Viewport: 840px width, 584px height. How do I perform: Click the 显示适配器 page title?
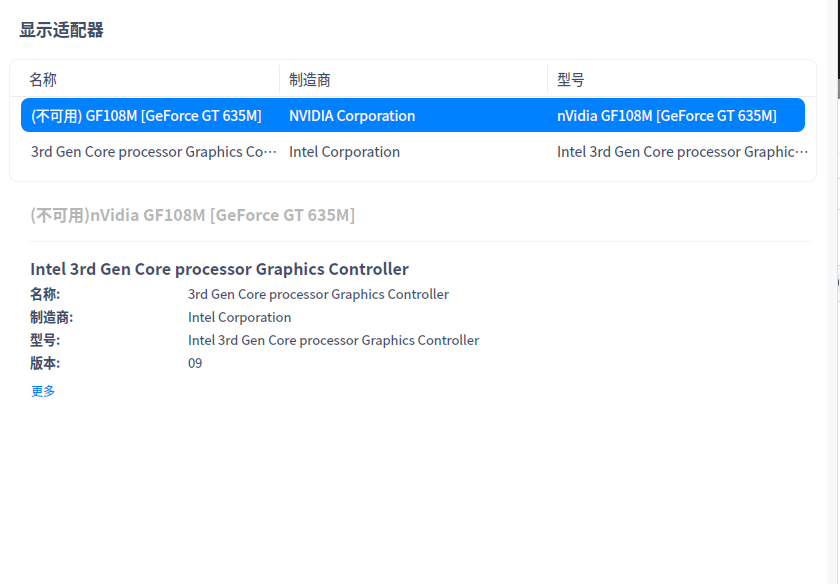tap(62, 30)
